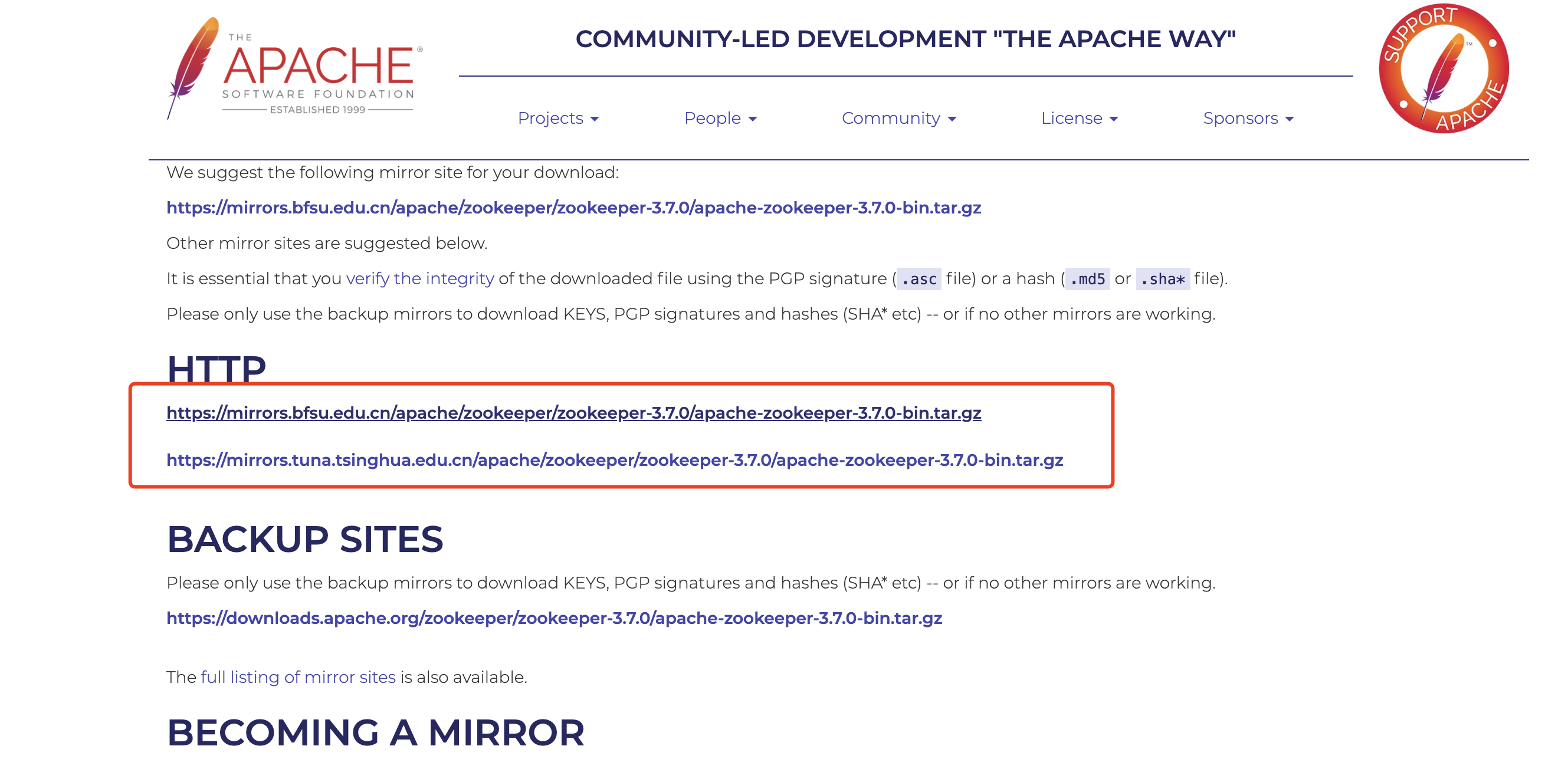Open the Community dropdown
The height and width of the screenshot is (769, 1568).
[891, 118]
